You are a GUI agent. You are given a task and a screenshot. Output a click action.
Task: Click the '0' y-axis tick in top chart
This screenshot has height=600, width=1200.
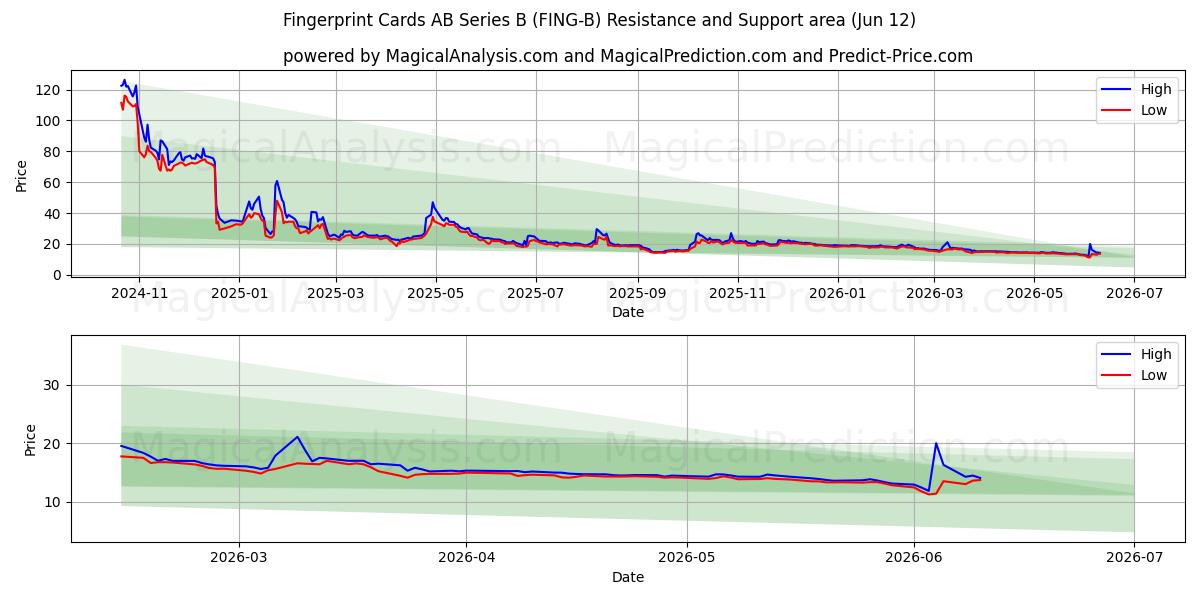[58, 275]
